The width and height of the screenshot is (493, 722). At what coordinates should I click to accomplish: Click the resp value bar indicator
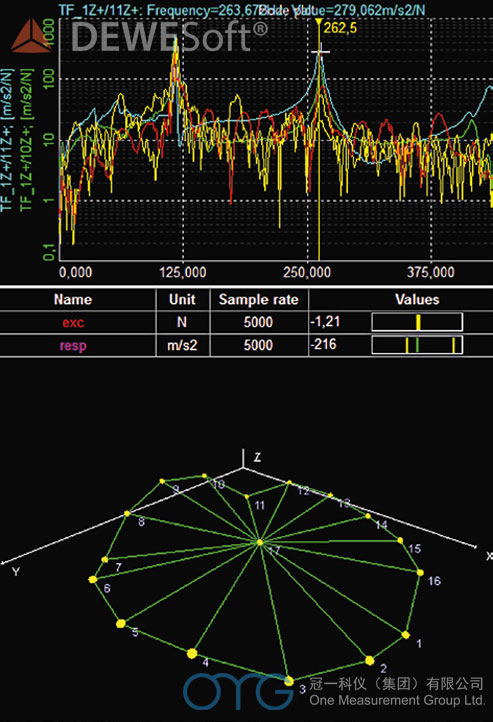417,345
